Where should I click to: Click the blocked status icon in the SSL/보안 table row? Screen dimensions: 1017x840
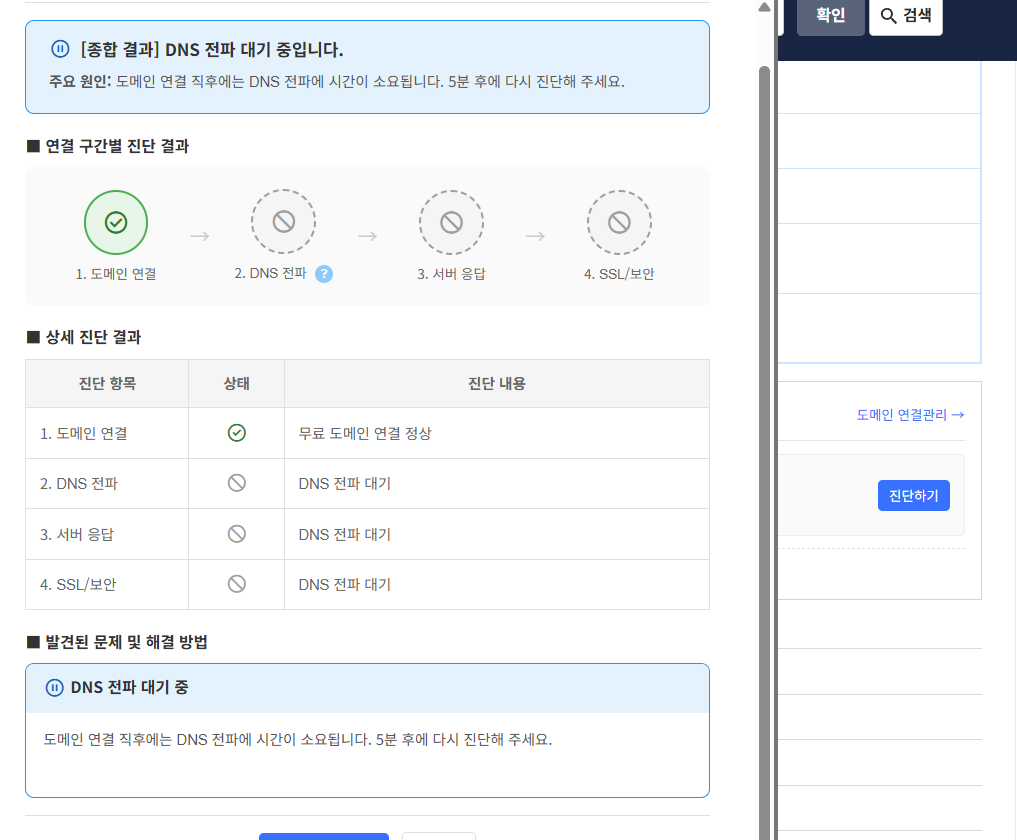pos(237,584)
